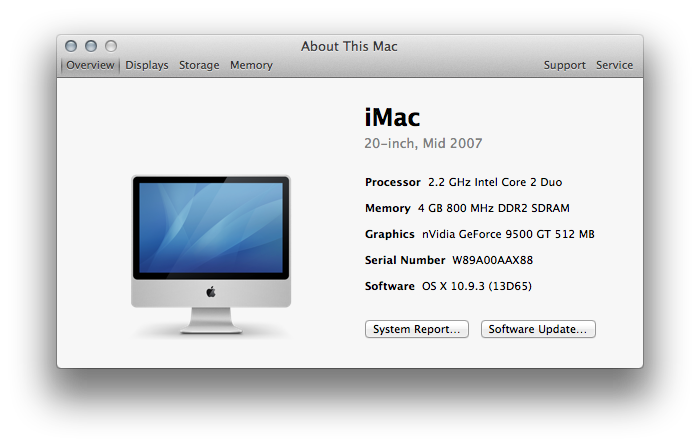Viewport: 700px width, 447px height.
Task: Open the Memory tab
Action: (x=251, y=65)
